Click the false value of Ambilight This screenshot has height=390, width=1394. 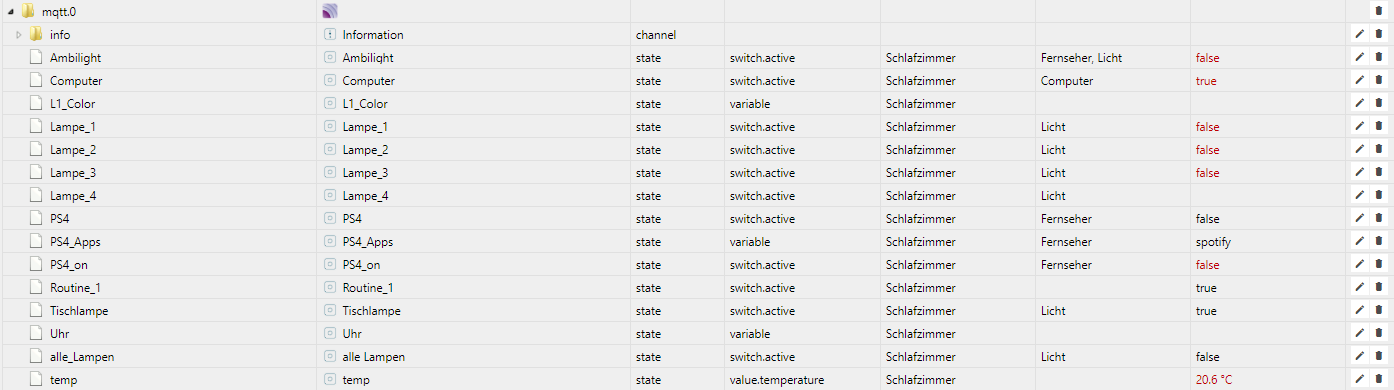click(1207, 58)
